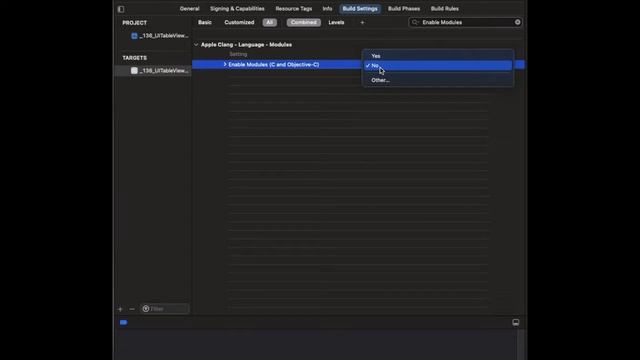Expand the Enable Modules setting row
The width and height of the screenshot is (640, 360).
point(225,64)
